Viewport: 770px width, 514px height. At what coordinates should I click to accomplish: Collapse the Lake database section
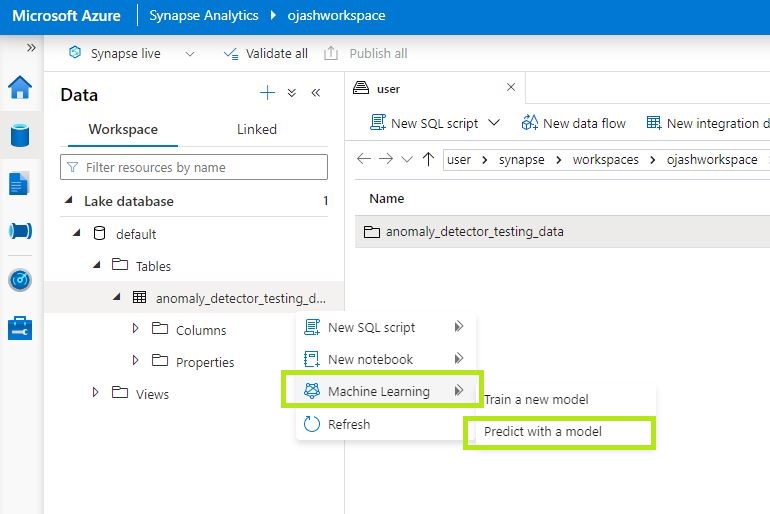tap(68, 201)
